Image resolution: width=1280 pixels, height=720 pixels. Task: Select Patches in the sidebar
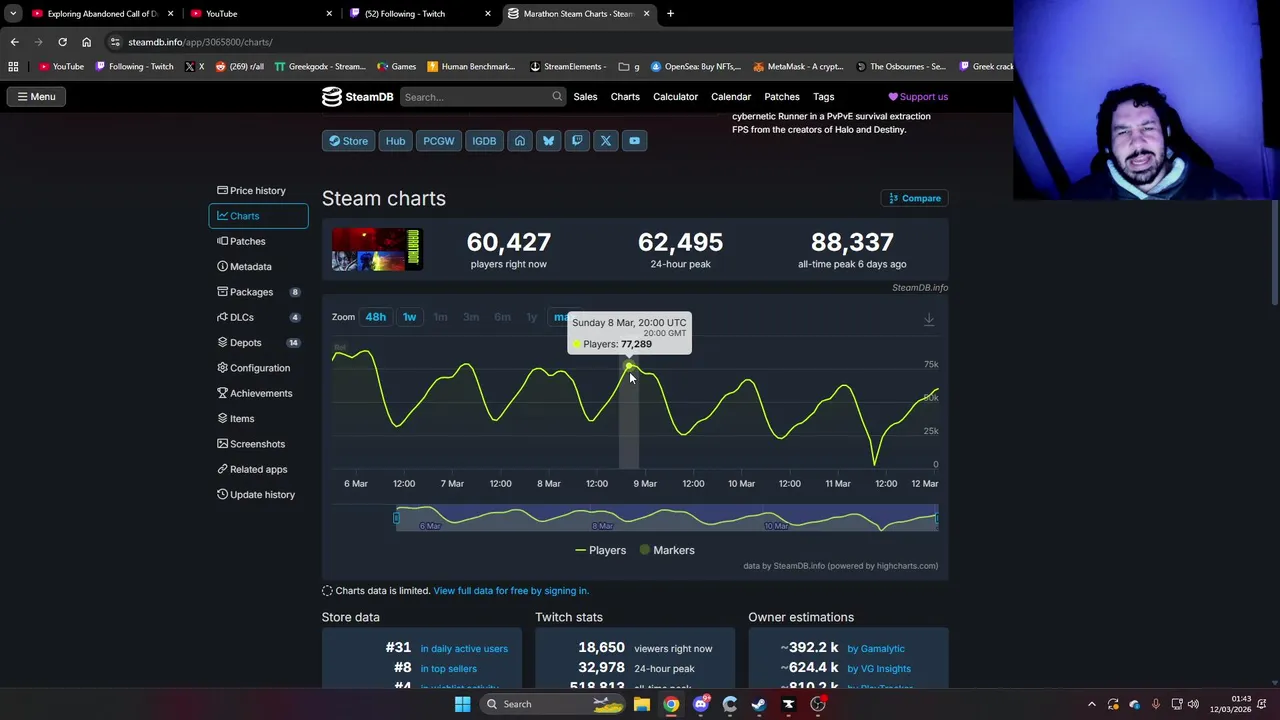pyautogui.click(x=258, y=241)
